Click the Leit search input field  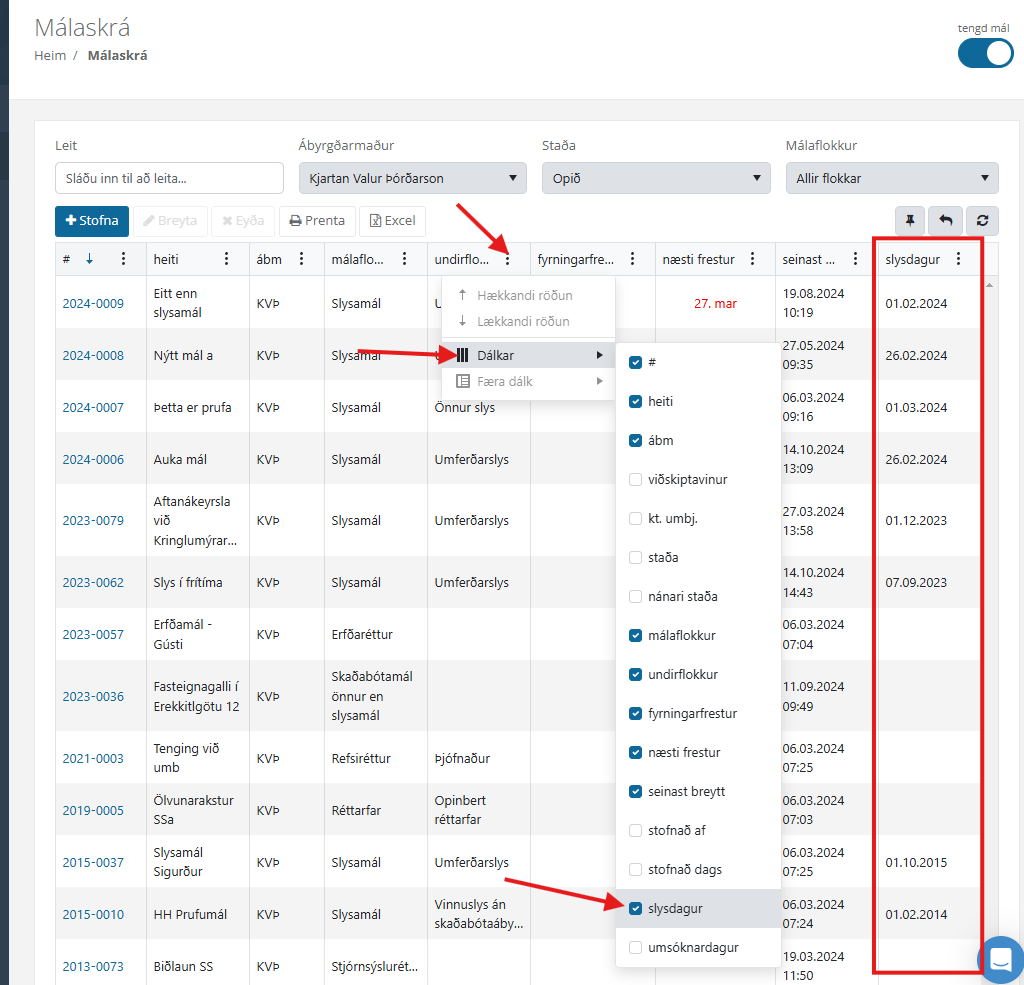[169, 178]
